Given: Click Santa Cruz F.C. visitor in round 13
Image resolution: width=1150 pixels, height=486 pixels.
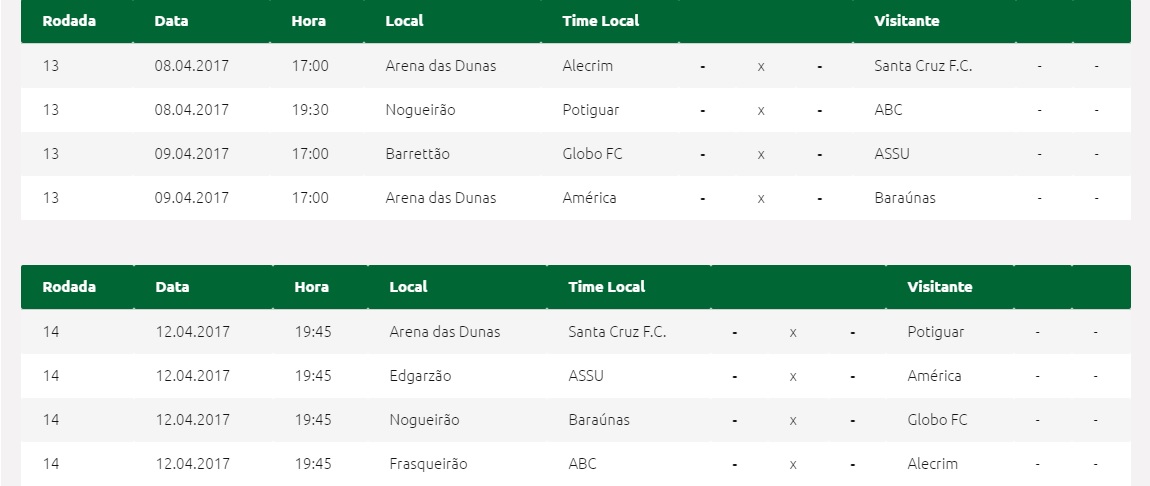Looking at the screenshot, I should [923, 66].
